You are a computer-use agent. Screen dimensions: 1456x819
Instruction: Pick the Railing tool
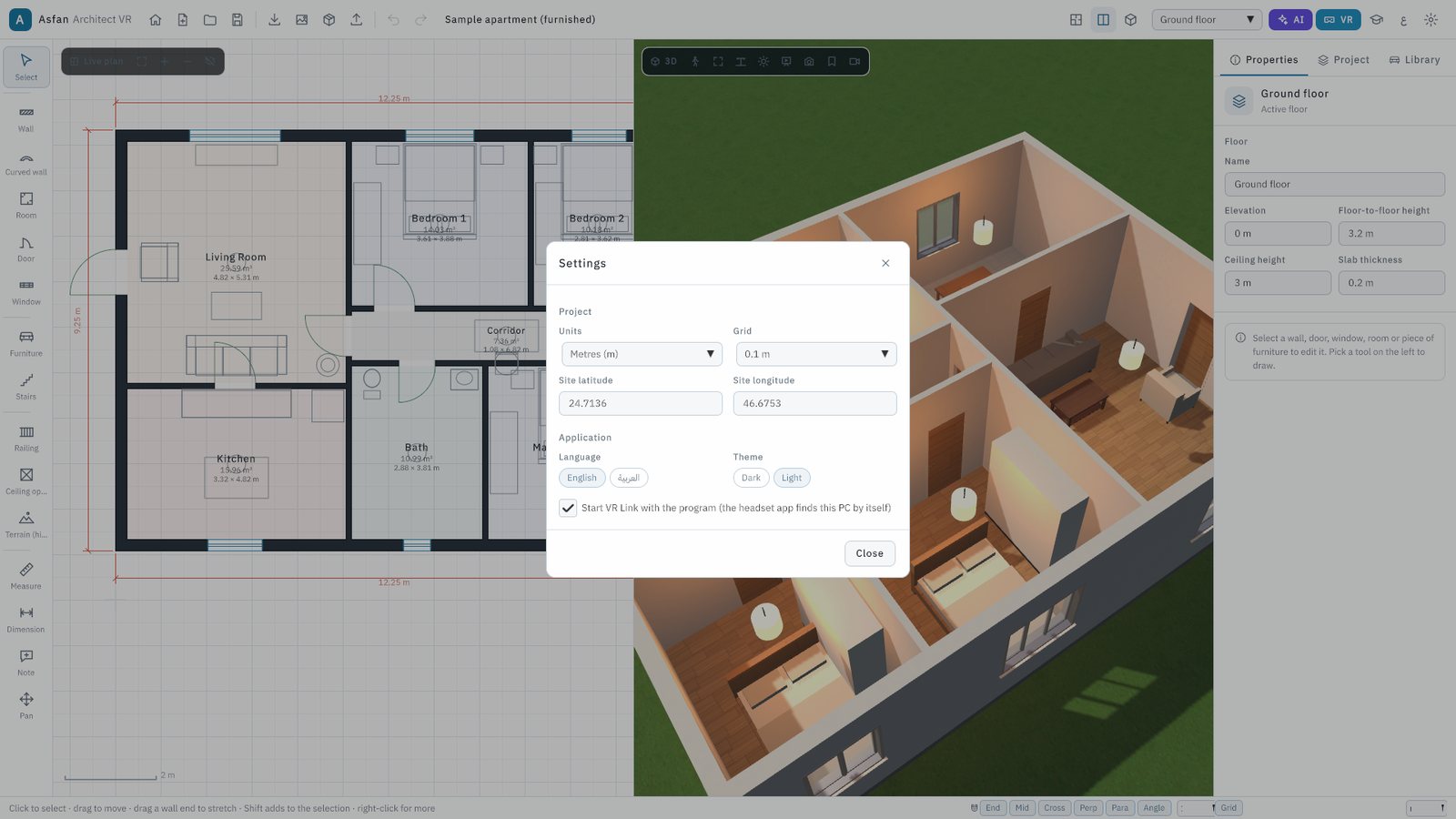(26, 439)
